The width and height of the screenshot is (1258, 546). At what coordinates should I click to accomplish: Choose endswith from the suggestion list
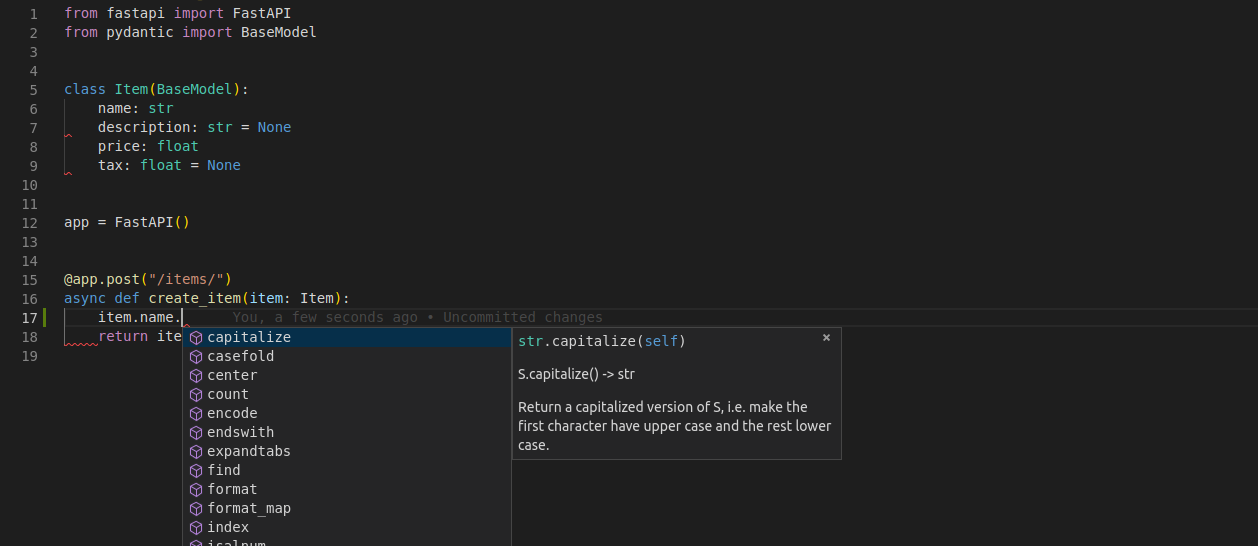pos(240,433)
